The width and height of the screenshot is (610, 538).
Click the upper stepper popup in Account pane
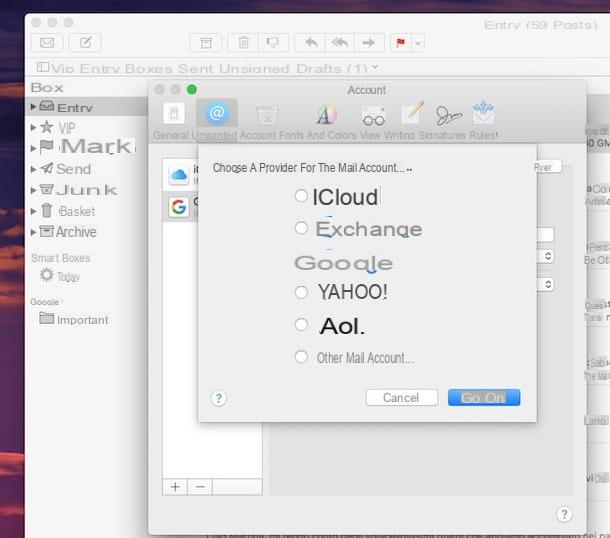click(x=548, y=256)
